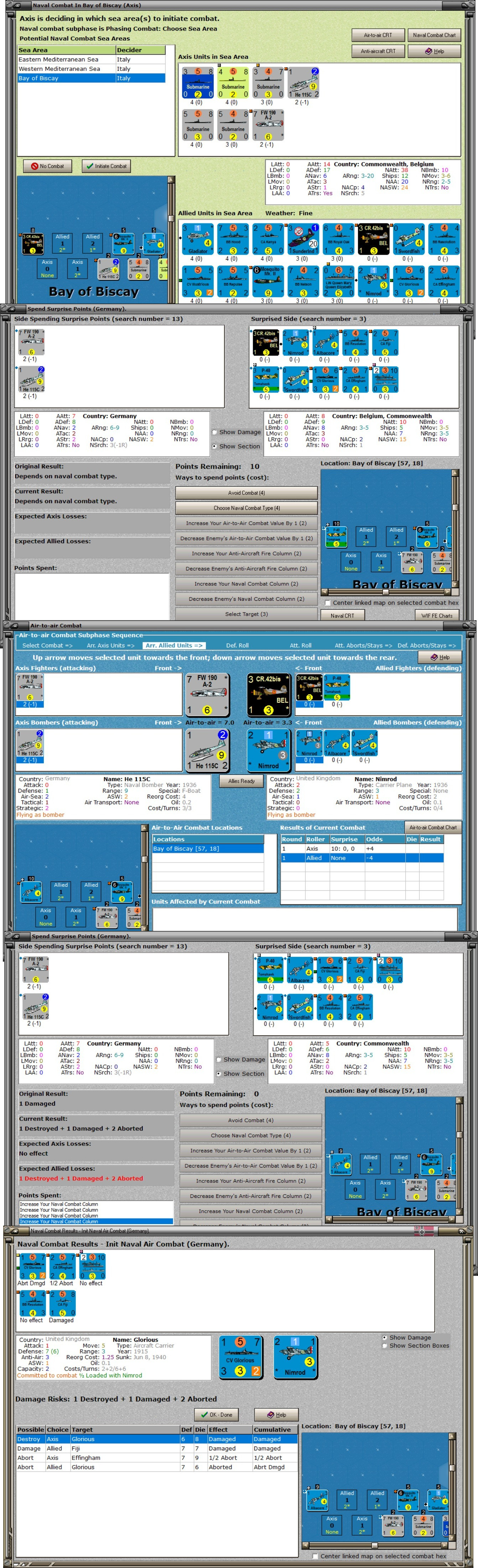Click the large CR.42bis BEL front fighter counter
Viewport: 478px width, 1568px height.
click(x=268, y=694)
